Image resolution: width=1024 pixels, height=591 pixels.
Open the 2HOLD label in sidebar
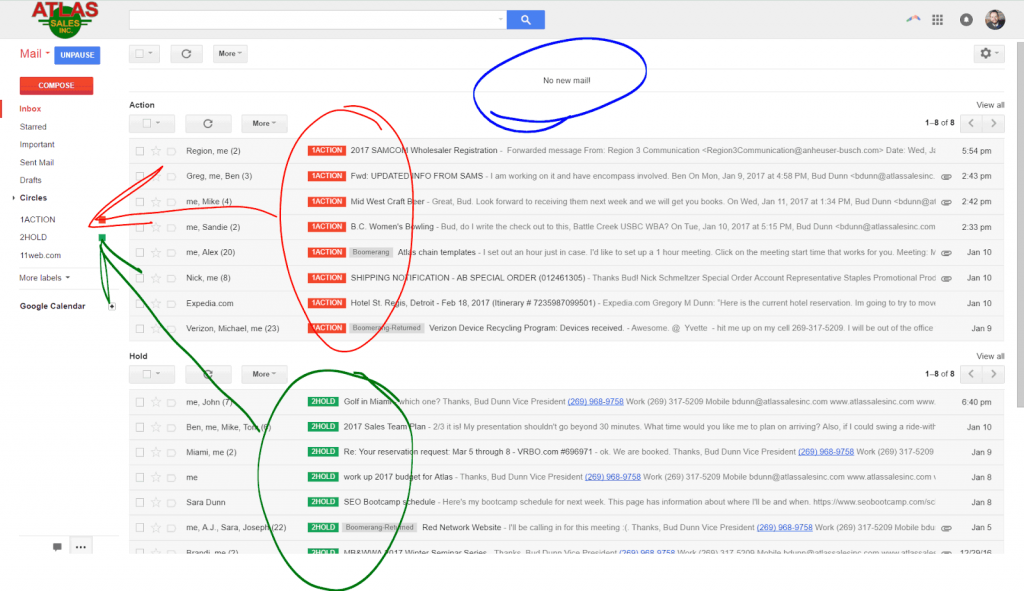click(33, 238)
